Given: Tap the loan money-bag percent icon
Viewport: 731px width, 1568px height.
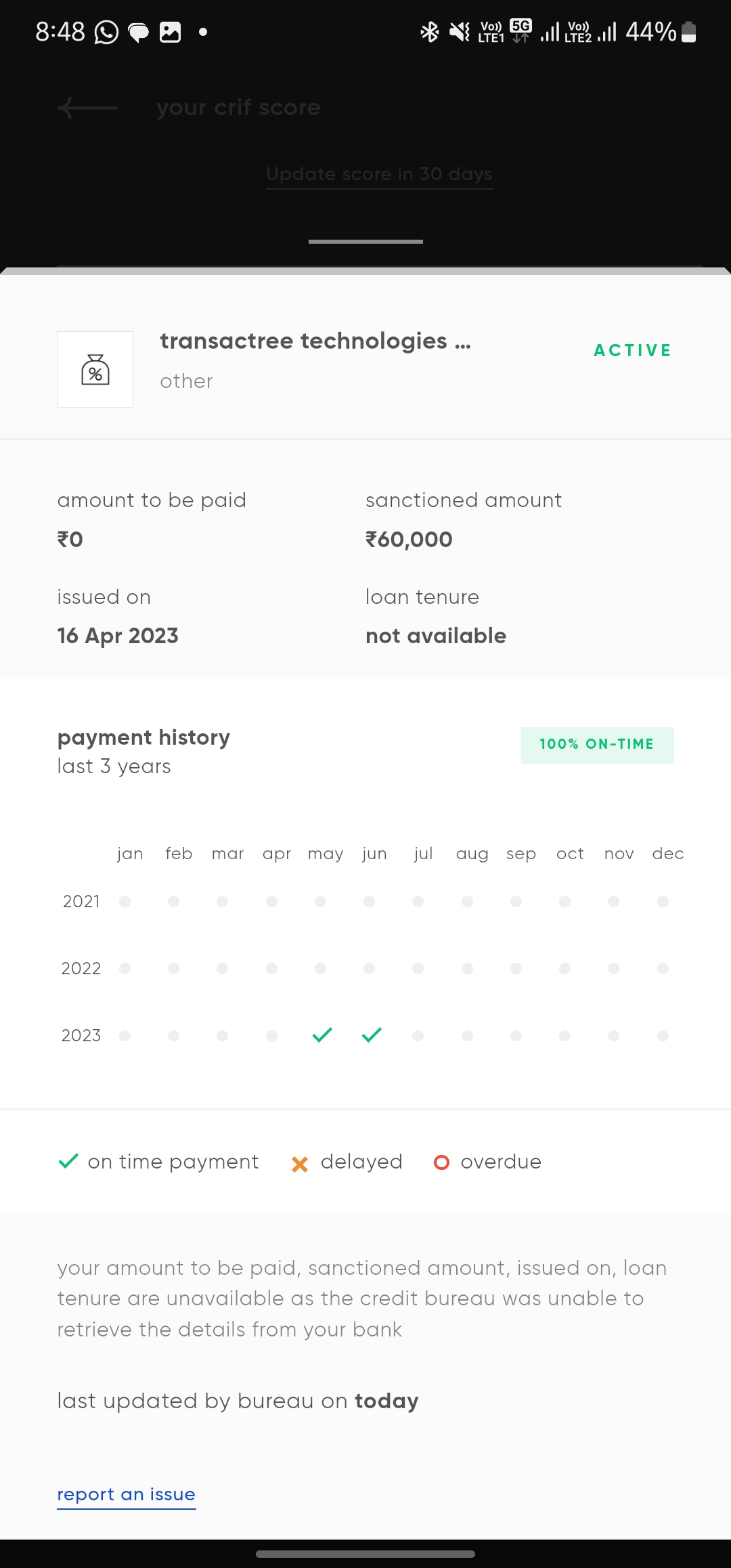Looking at the screenshot, I should [95, 370].
